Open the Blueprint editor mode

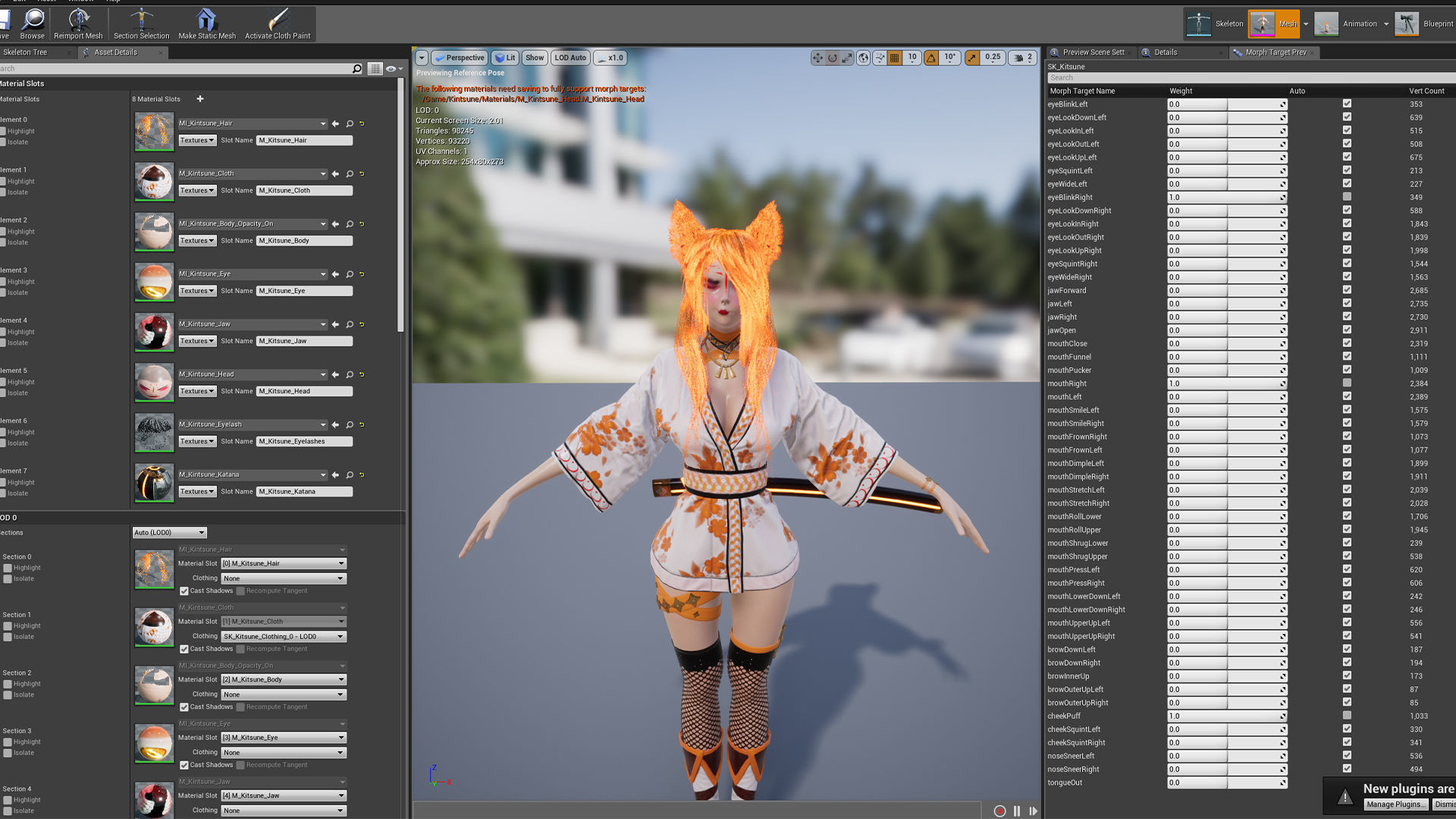(1426, 24)
